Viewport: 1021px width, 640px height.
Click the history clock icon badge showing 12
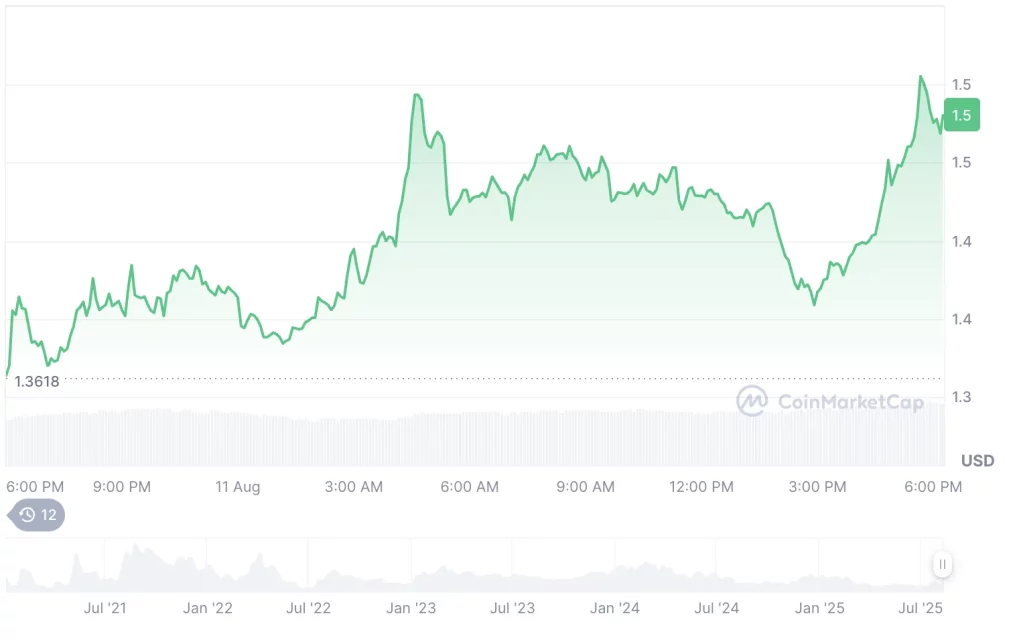pos(37,515)
